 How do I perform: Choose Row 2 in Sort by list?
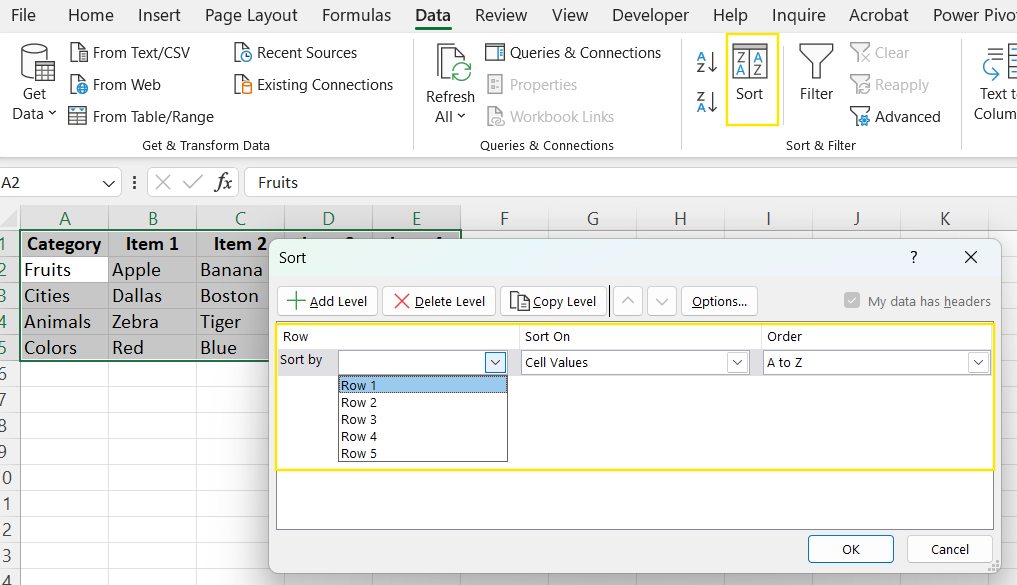(422, 403)
